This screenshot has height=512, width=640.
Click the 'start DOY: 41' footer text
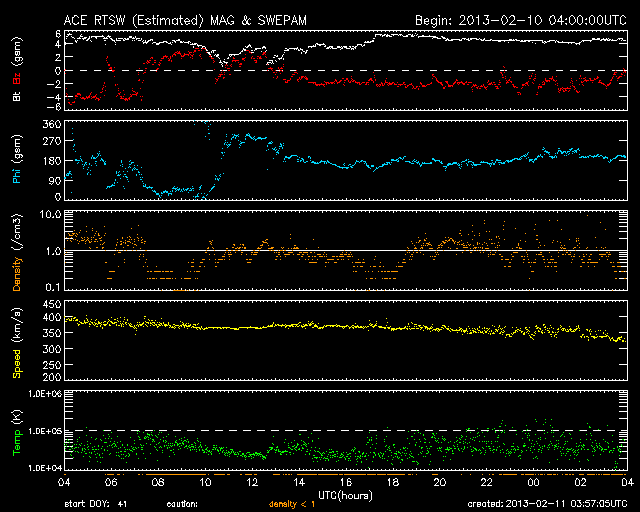(96, 504)
